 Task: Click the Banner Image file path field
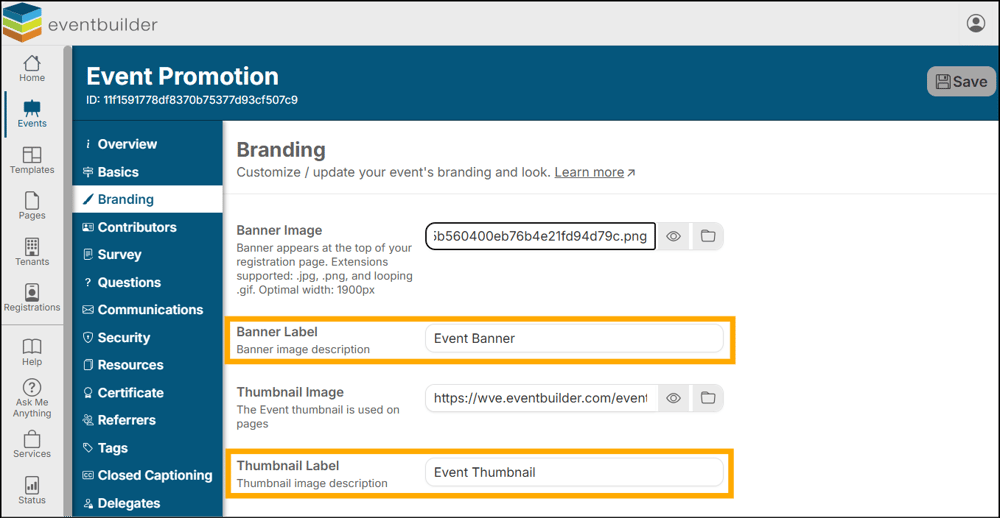pos(540,237)
